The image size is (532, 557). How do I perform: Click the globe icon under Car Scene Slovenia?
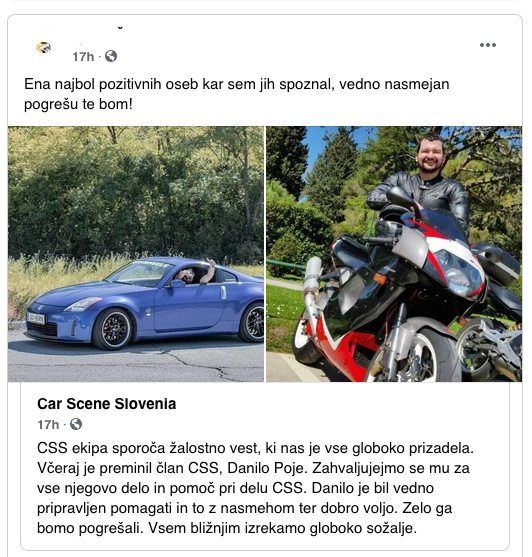(x=76, y=424)
